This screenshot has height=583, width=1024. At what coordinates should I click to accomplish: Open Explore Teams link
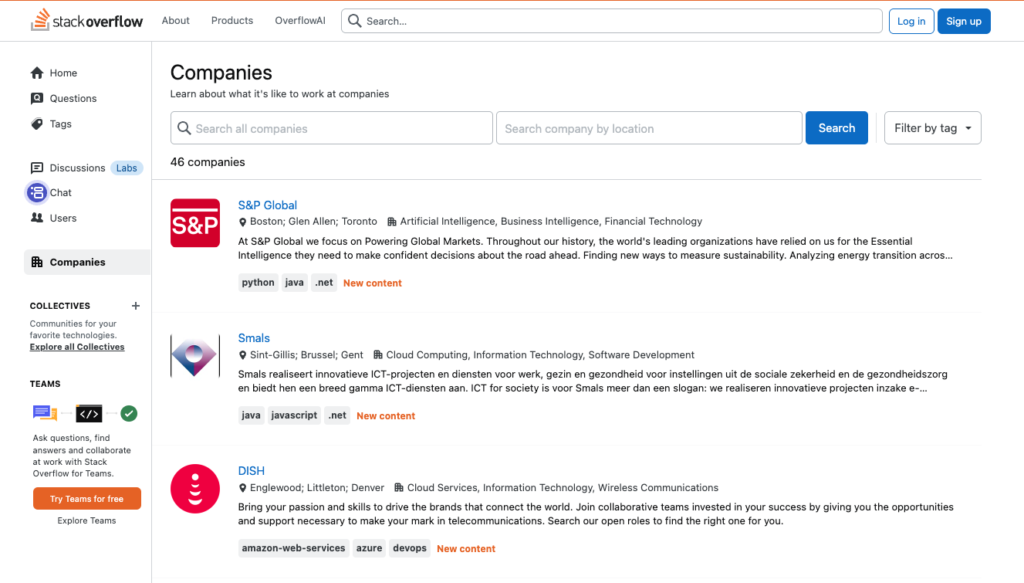point(86,520)
